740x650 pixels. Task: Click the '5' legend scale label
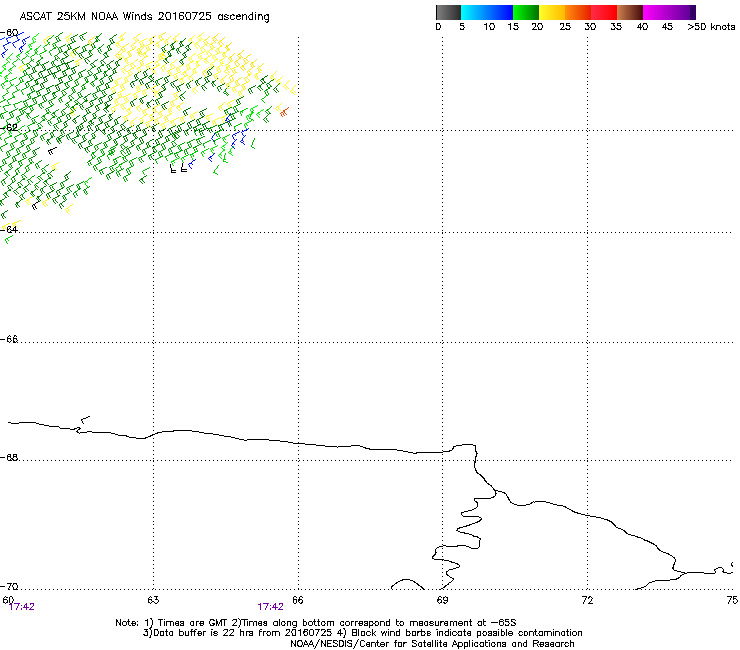click(x=462, y=27)
